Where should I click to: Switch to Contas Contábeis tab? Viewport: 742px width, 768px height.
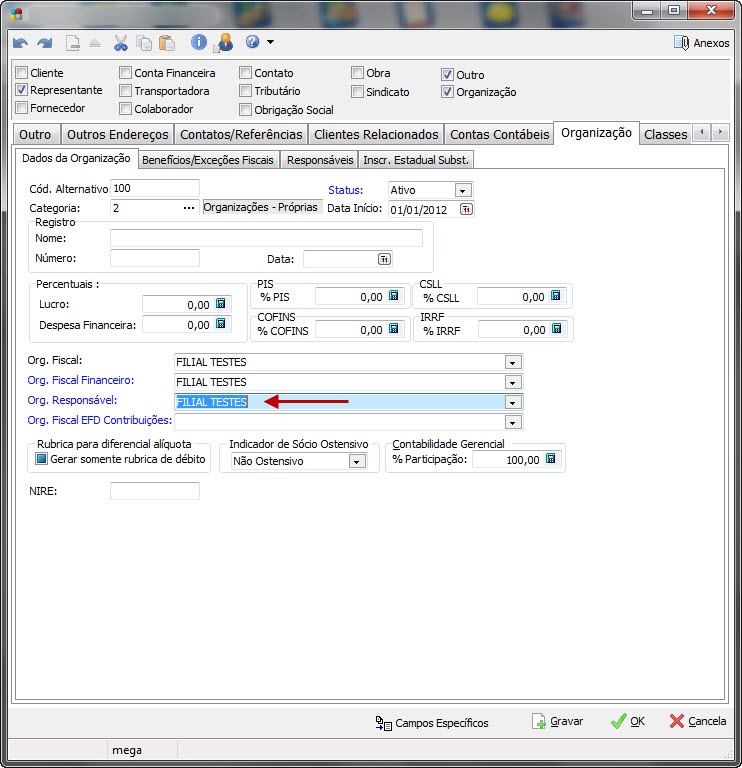(x=499, y=134)
